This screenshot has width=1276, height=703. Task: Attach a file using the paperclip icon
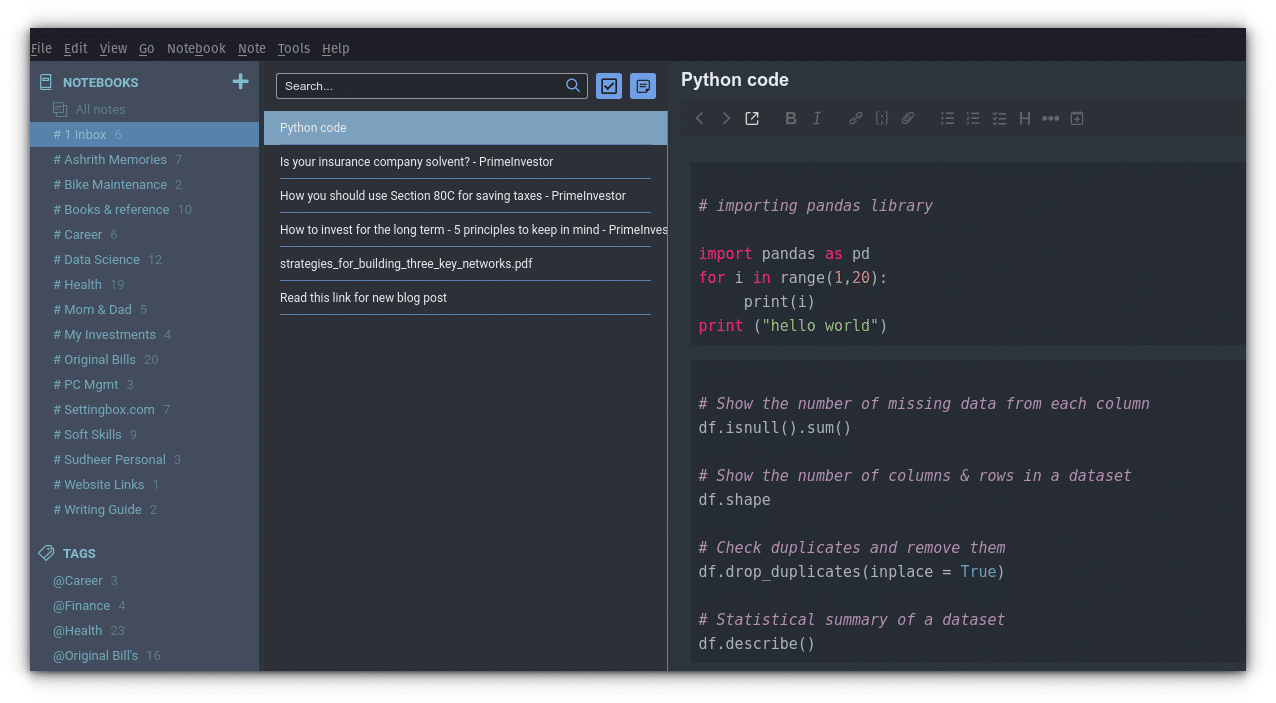(x=908, y=118)
